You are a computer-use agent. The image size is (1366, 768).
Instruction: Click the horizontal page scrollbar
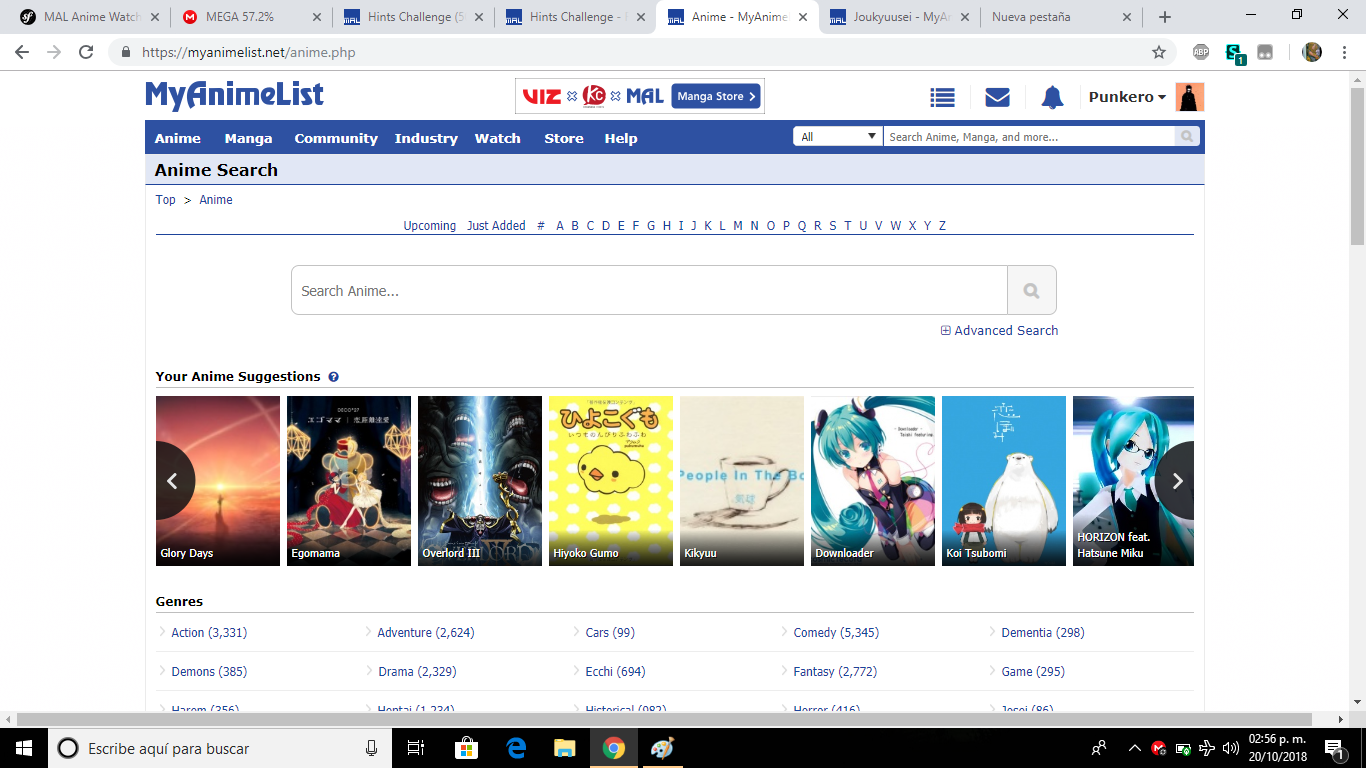(x=665, y=719)
